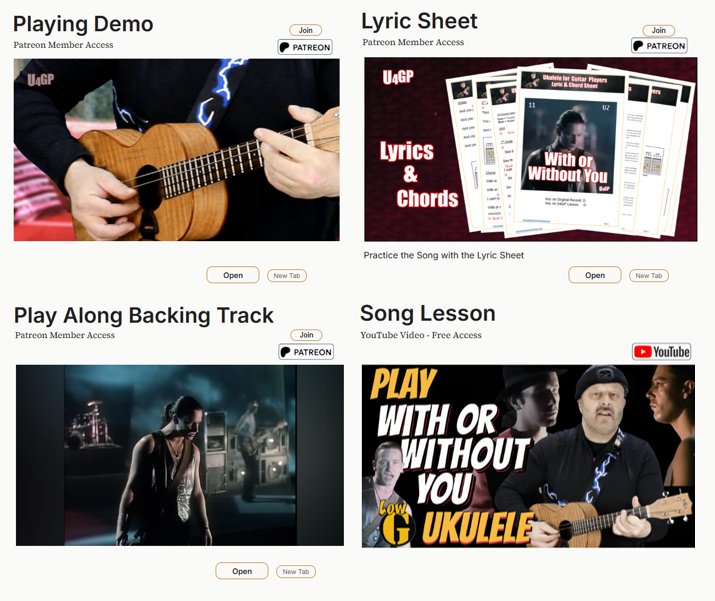Play the With or Without You lesson thumbnail
The image size is (715, 601).
pyautogui.click(x=528, y=456)
